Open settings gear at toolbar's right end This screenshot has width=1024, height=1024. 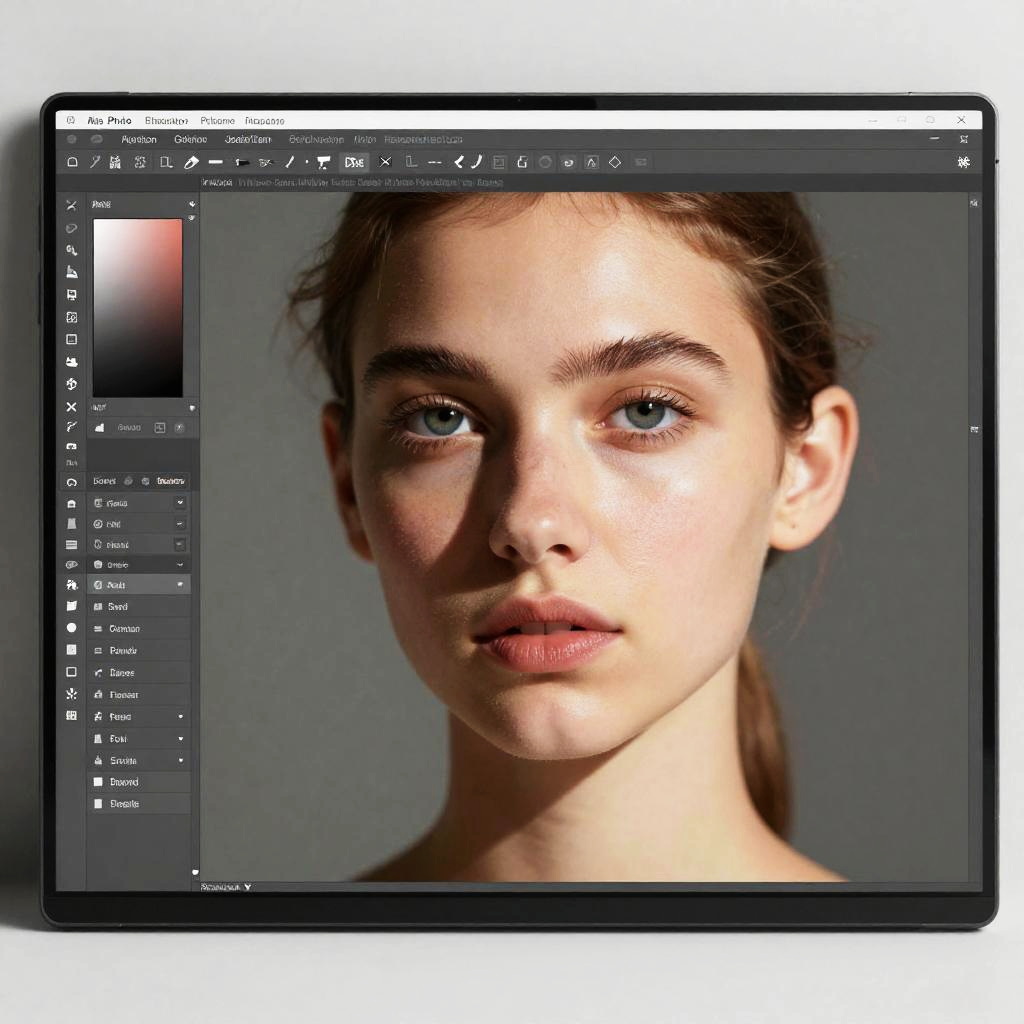964,162
